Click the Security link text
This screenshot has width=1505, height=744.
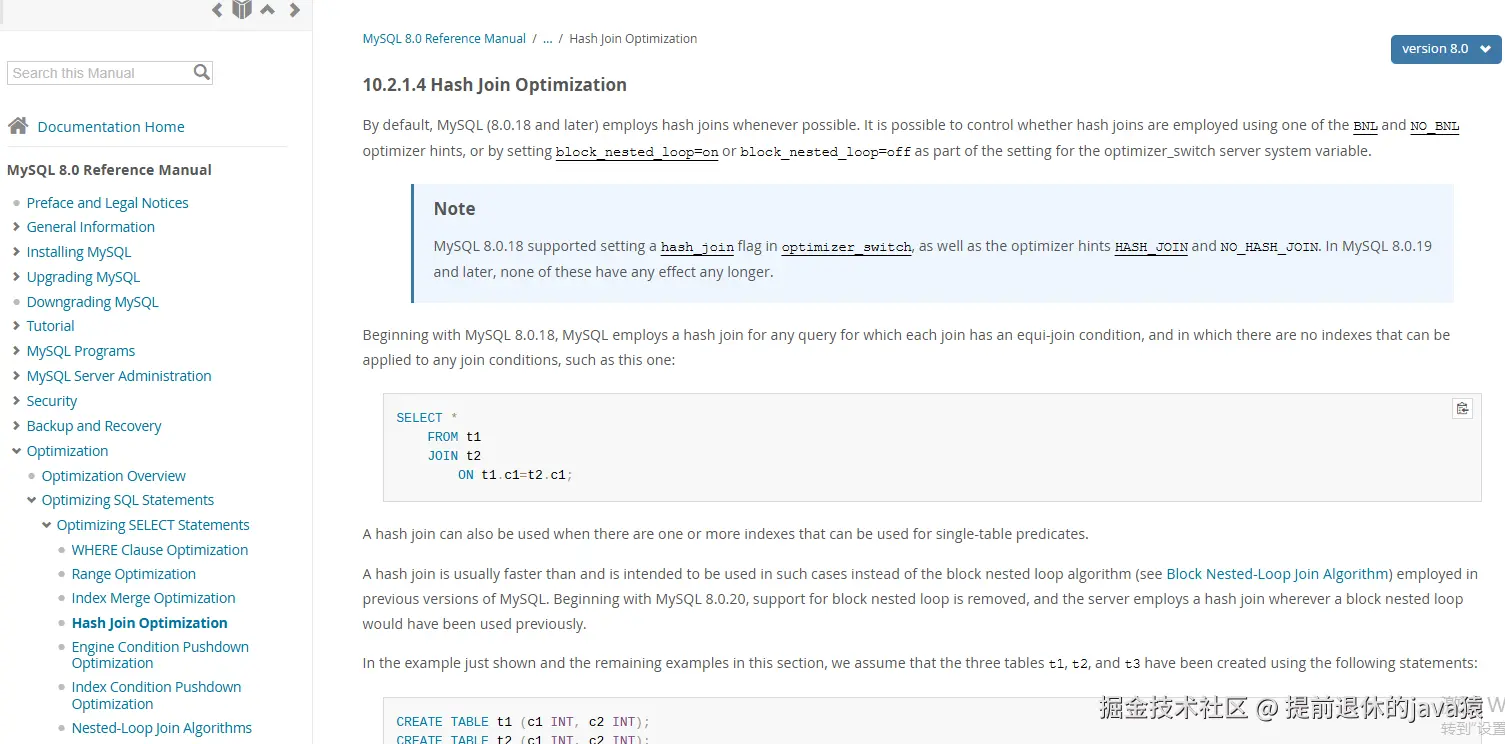point(52,401)
